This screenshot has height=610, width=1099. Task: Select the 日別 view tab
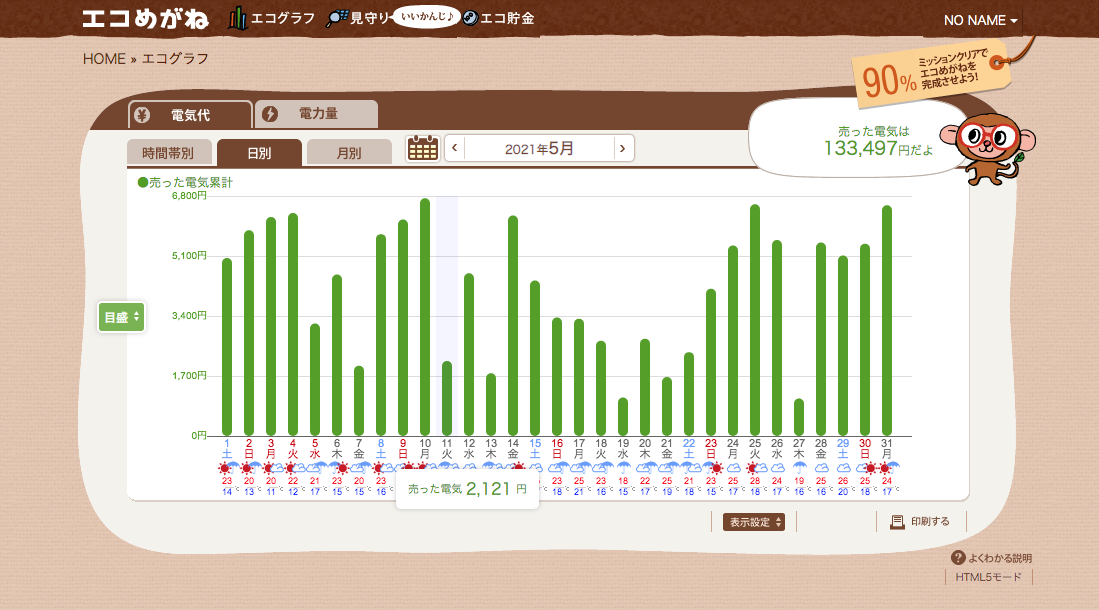tap(259, 153)
